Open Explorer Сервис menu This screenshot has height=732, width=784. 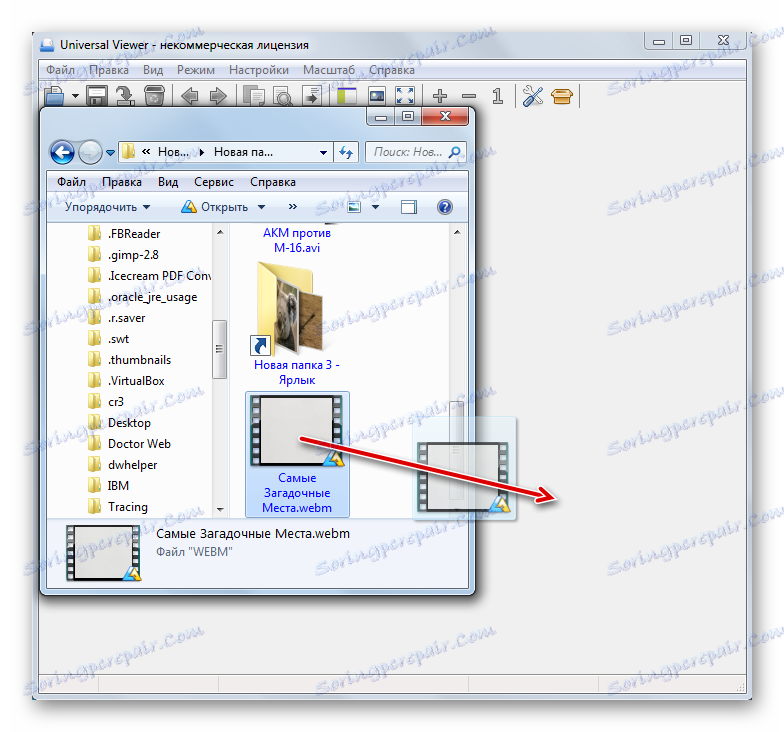point(214,182)
